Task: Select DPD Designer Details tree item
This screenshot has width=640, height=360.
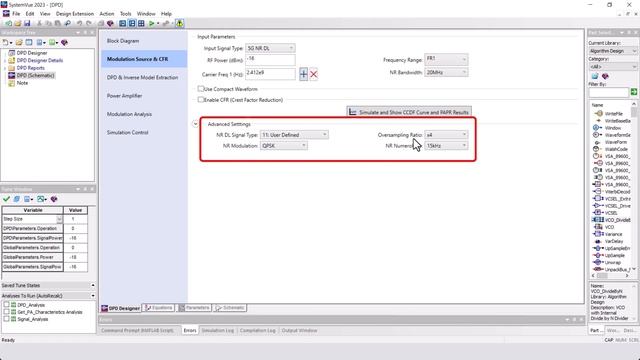Action: 40,60
